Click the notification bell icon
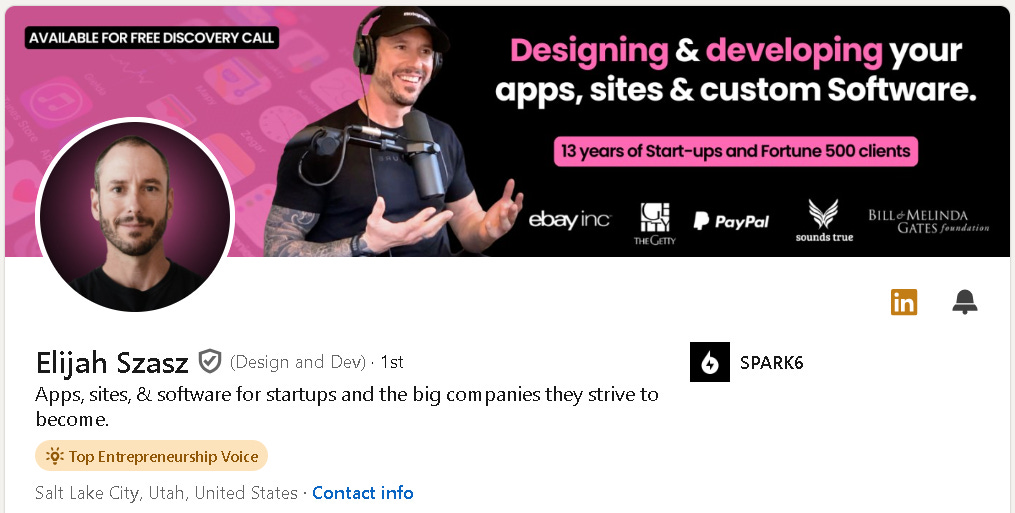Screen dimensions: 1015x513 click(965, 302)
